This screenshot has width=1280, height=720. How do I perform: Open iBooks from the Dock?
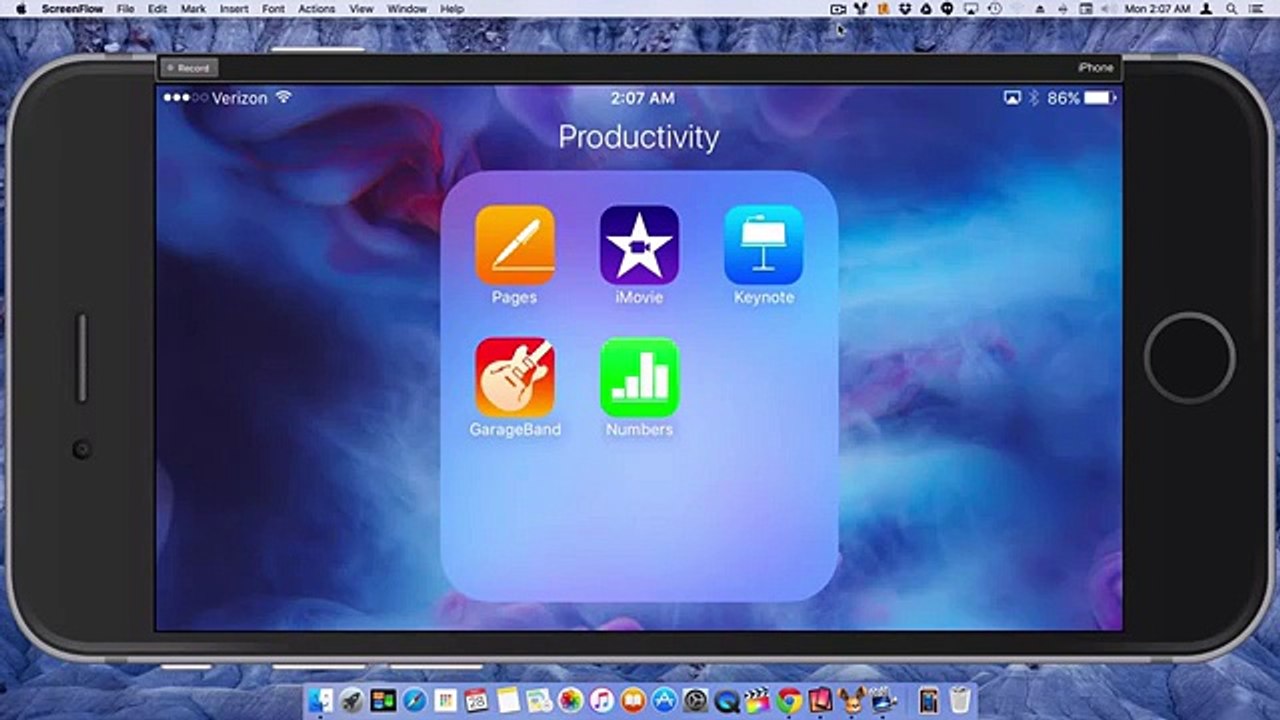coord(632,700)
